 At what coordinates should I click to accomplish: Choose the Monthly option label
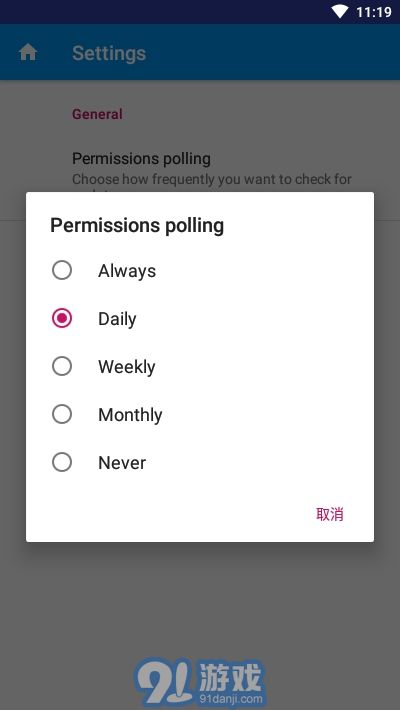[130, 414]
